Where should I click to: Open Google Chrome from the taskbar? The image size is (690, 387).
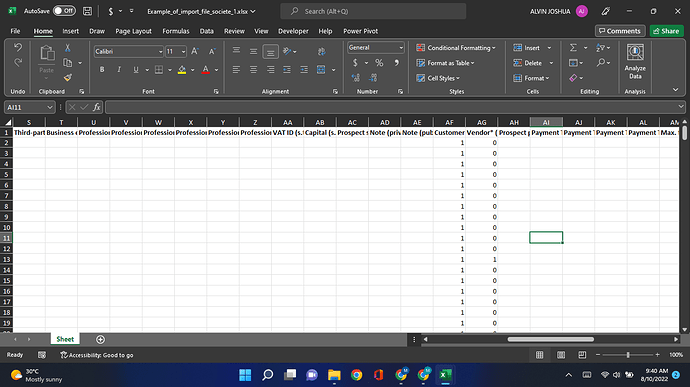[x=356, y=375]
